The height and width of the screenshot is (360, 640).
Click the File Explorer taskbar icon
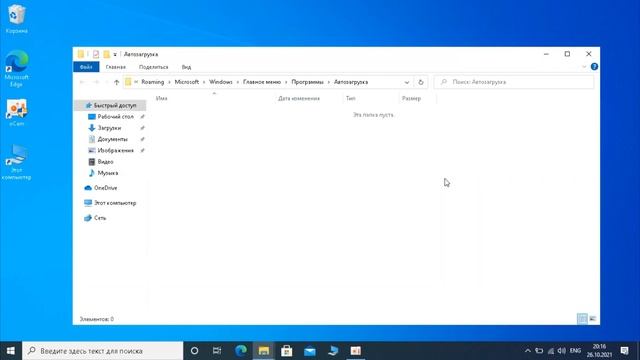tap(264, 351)
